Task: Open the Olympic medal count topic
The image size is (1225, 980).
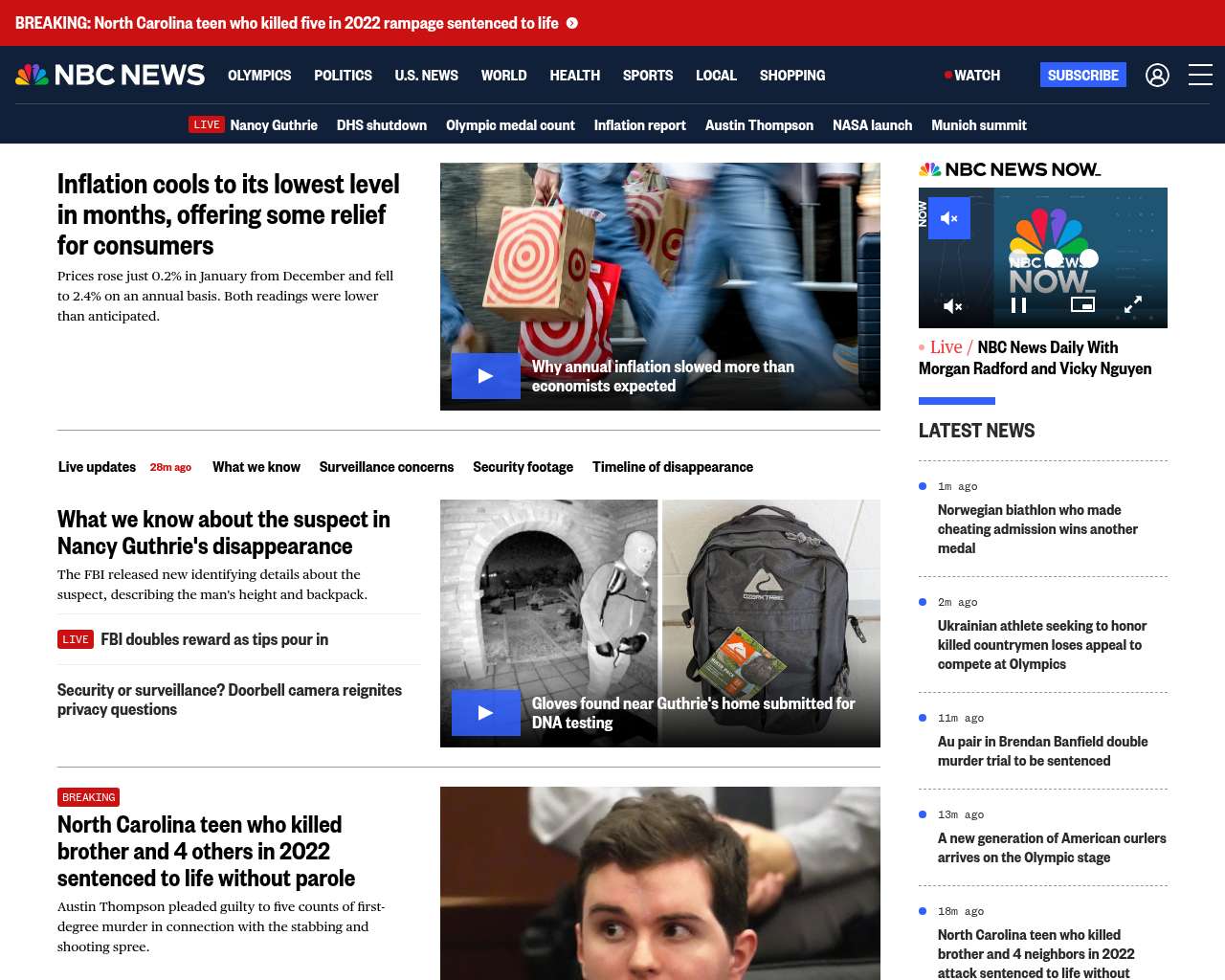Action: pos(510,125)
